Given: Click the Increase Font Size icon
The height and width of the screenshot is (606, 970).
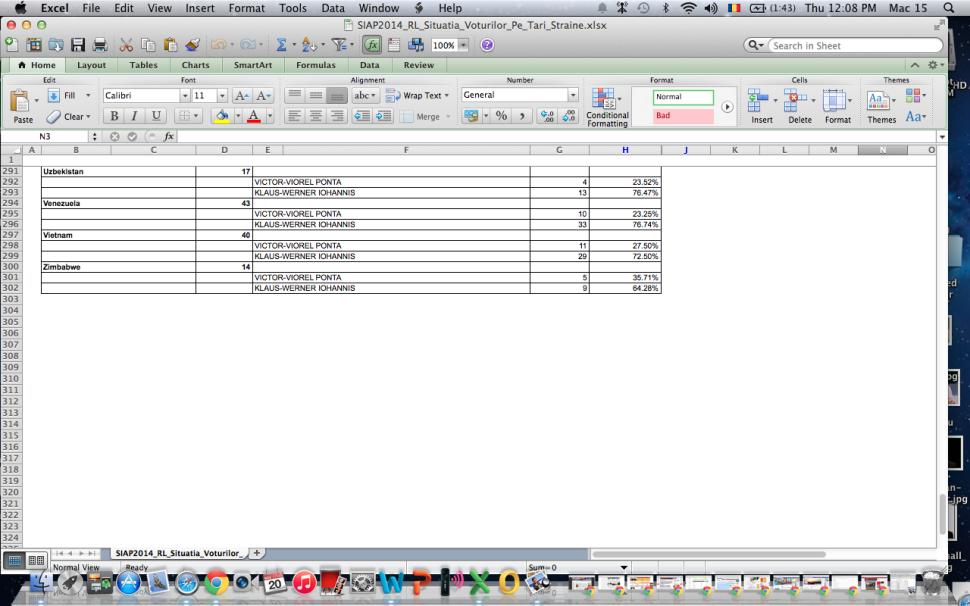Looking at the screenshot, I should point(239,96).
